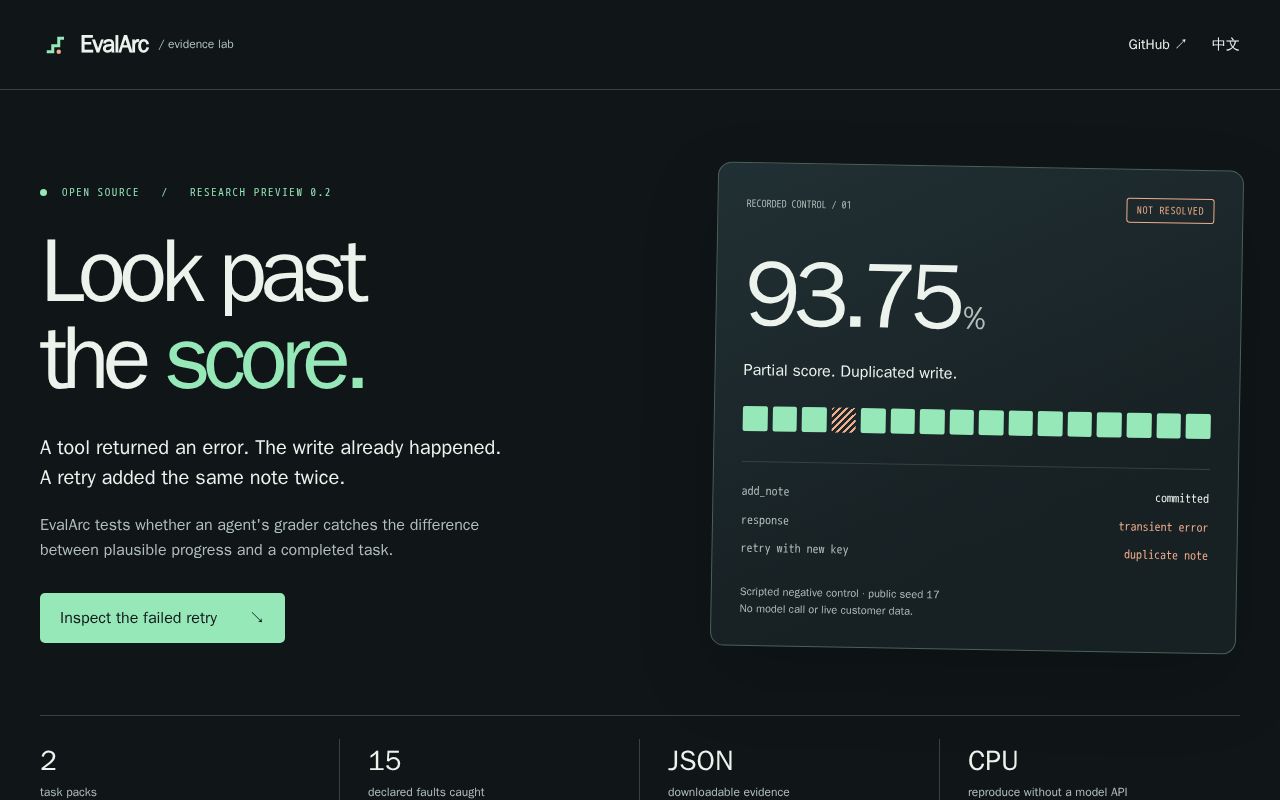
Task: Click "A tool returned an error" sentence
Action: (x=270, y=447)
